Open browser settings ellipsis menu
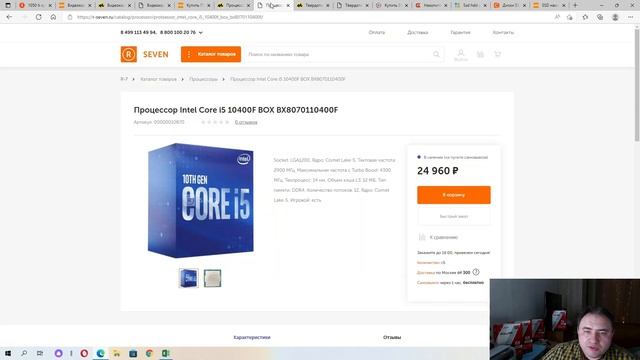This screenshot has width=640, height=360. point(631,17)
